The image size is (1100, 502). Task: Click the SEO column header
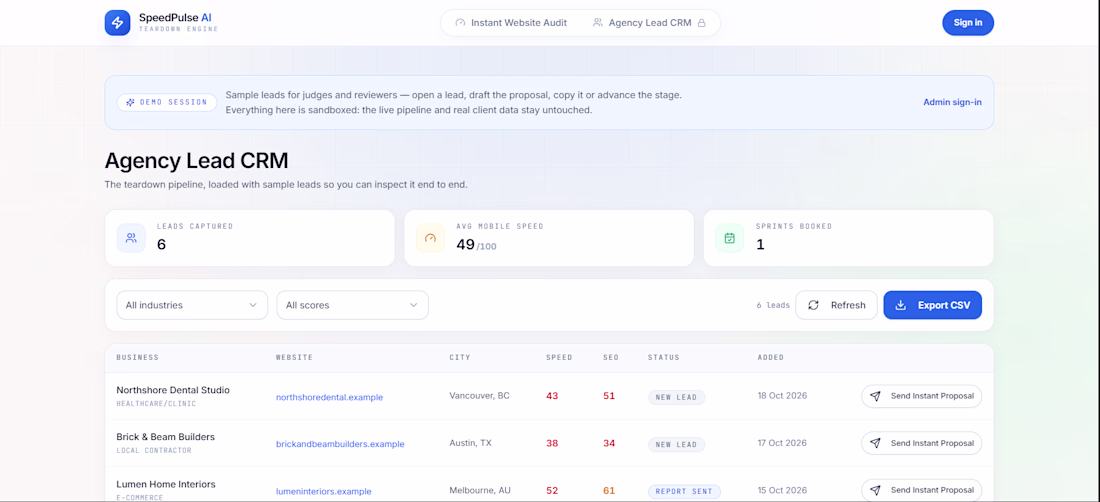[x=611, y=358]
